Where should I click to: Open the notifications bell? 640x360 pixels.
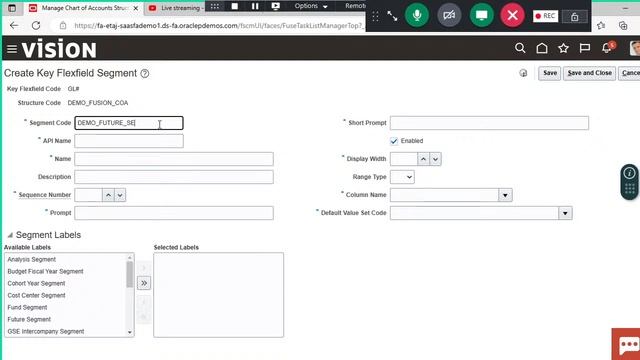[x=607, y=48]
